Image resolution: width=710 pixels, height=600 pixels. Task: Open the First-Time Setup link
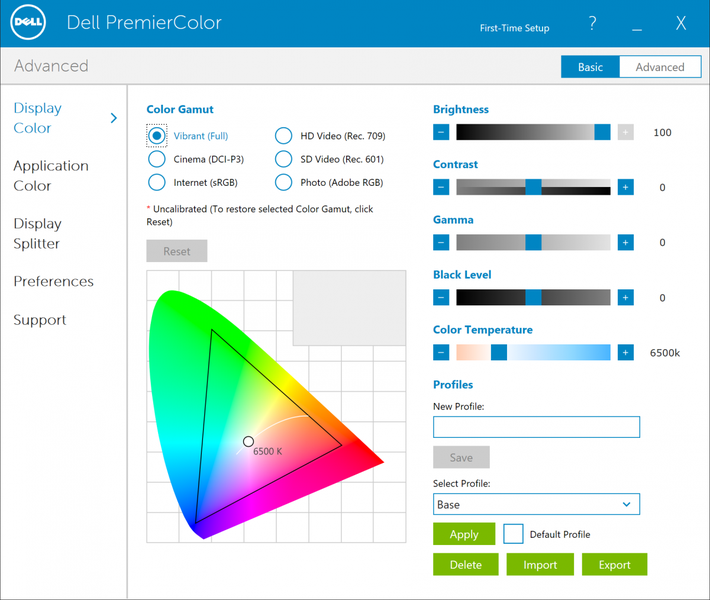click(x=514, y=28)
